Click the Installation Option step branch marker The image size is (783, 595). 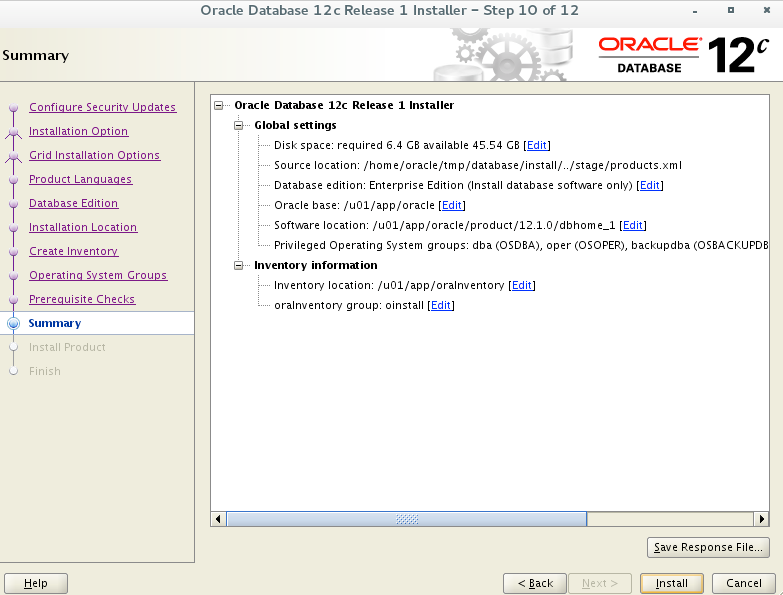13,132
